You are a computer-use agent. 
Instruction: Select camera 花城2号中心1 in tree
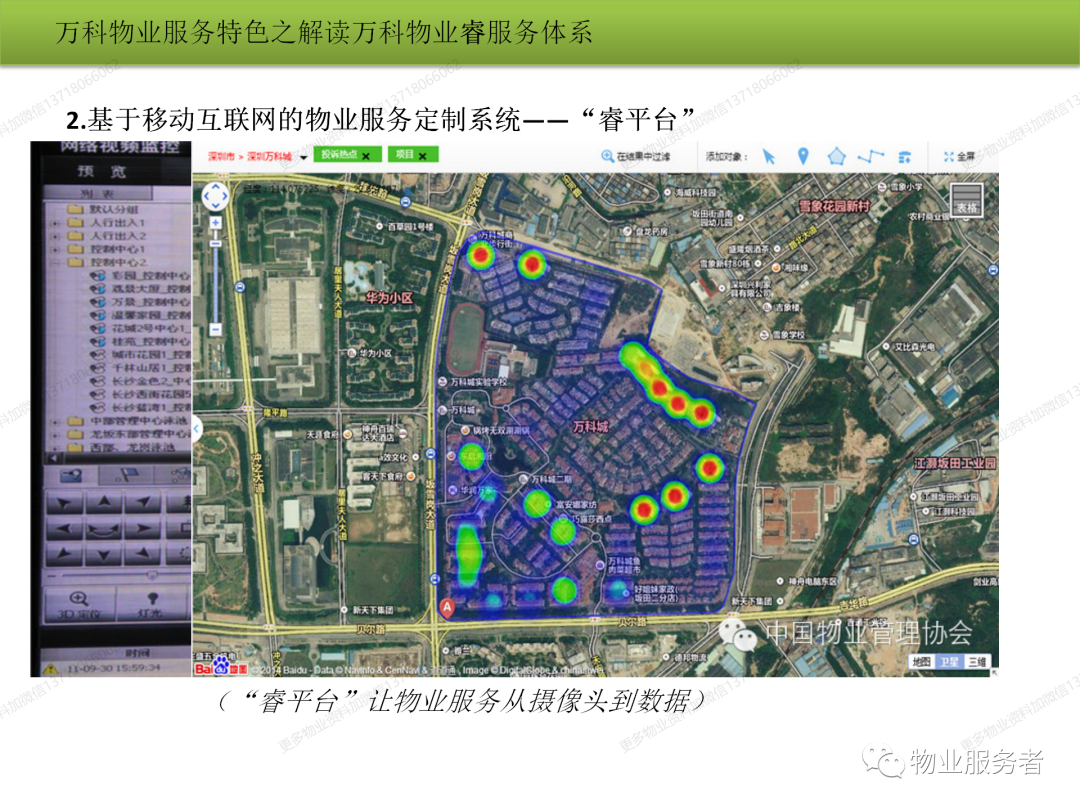[x=141, y=329]
